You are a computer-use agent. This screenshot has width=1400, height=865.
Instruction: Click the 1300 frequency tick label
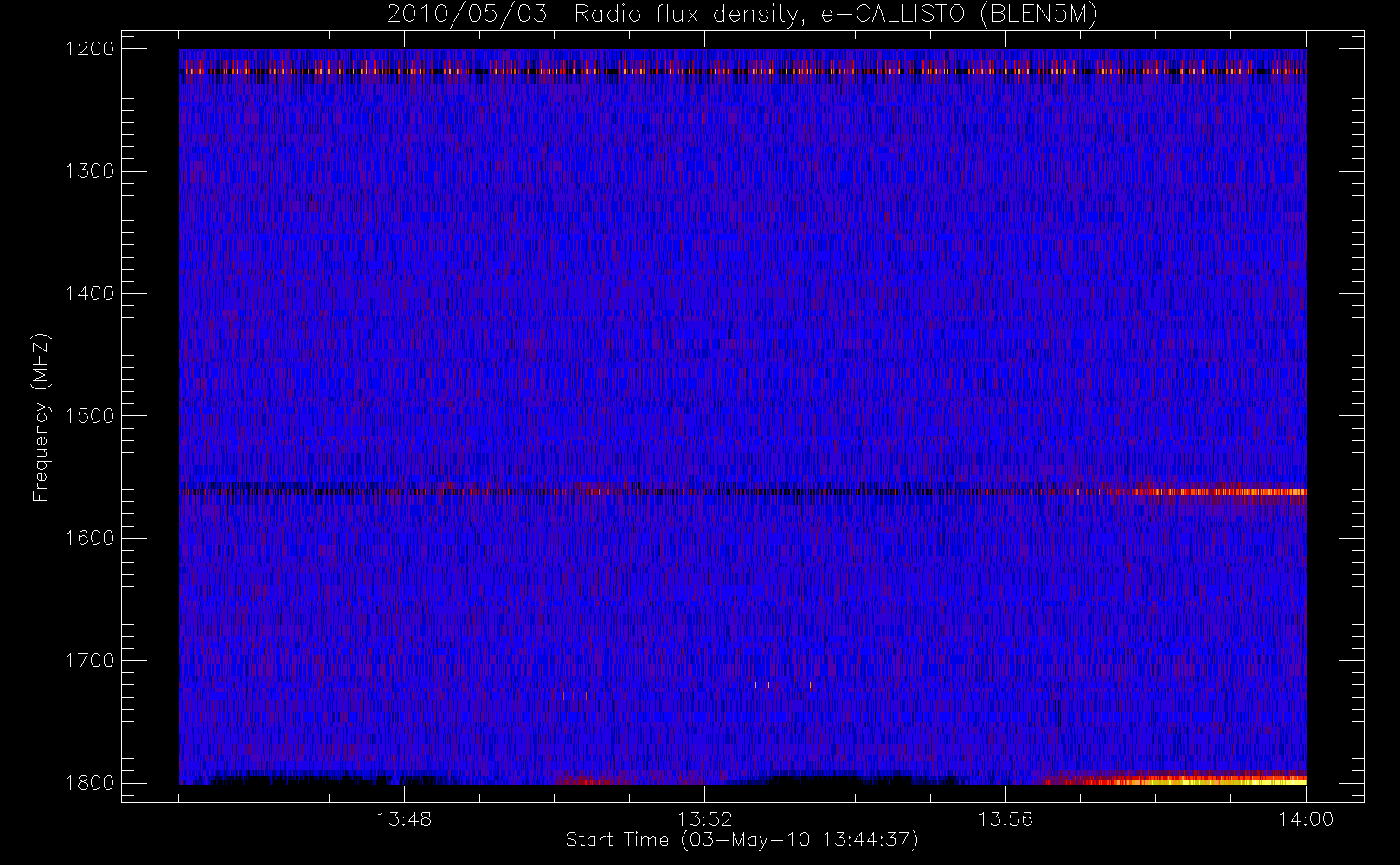[x=90, y=171]
